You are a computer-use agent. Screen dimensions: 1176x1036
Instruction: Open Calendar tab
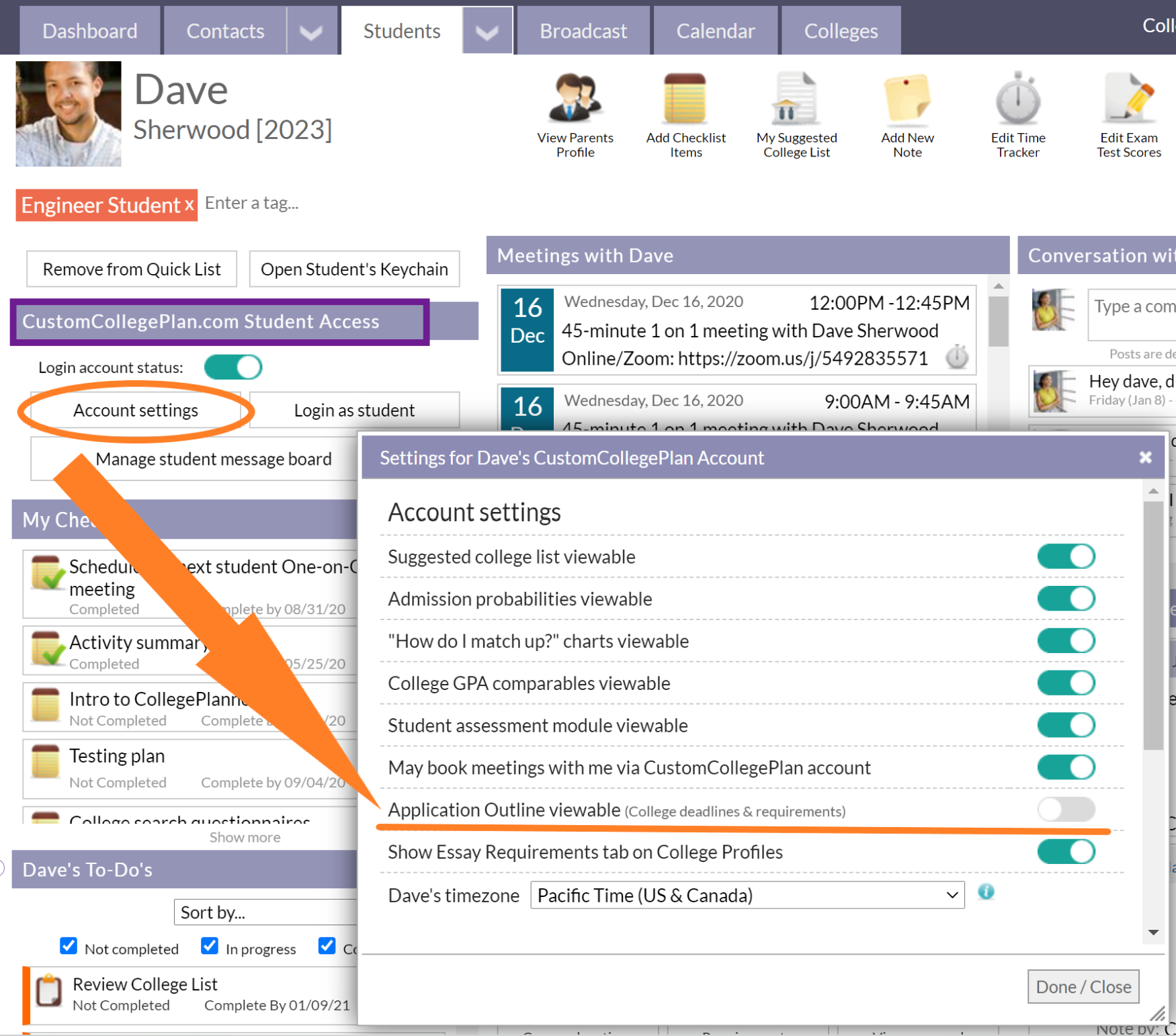(x=716, y=31)
